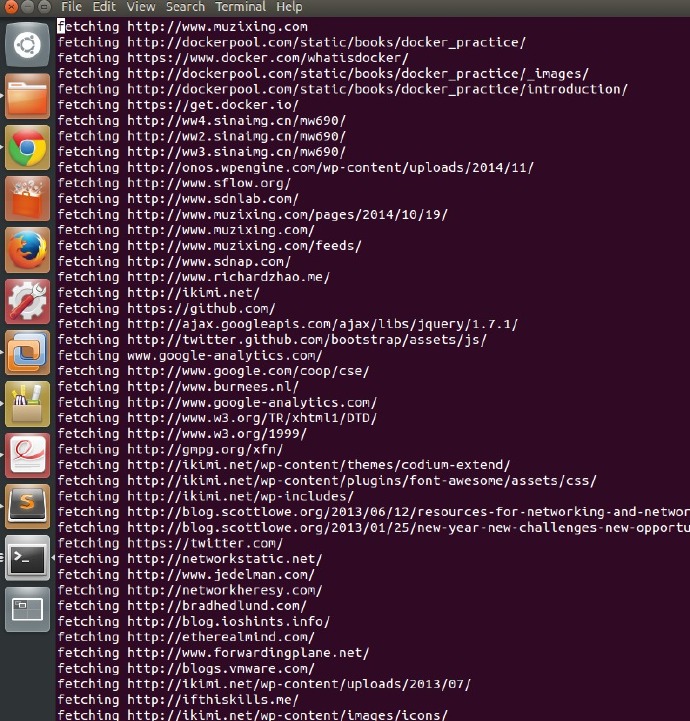Open the Edit menu
The height and width of the screenshot is (721, 690).
[x=104, y=7]
